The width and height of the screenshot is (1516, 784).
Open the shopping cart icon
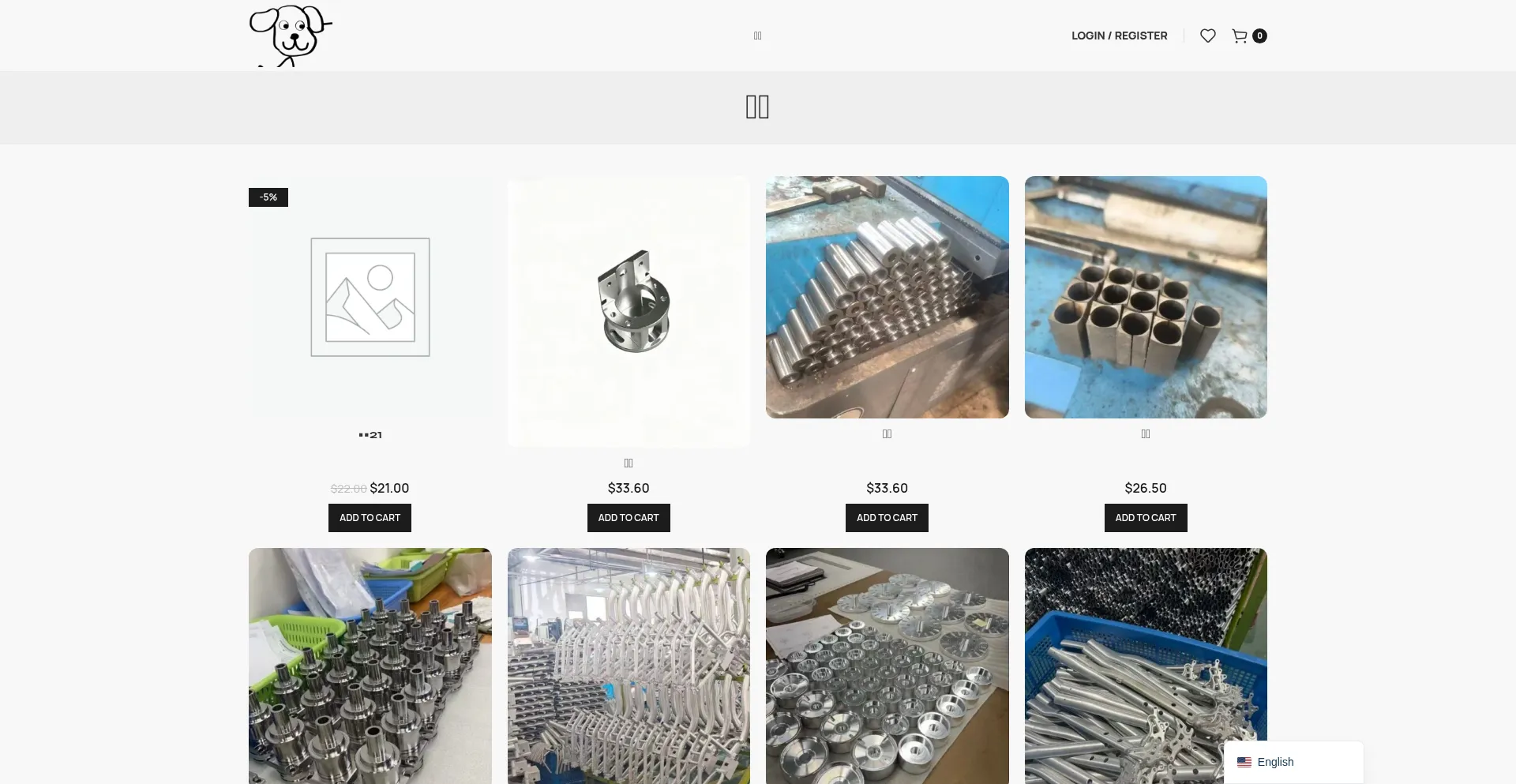coord(1240,36)
